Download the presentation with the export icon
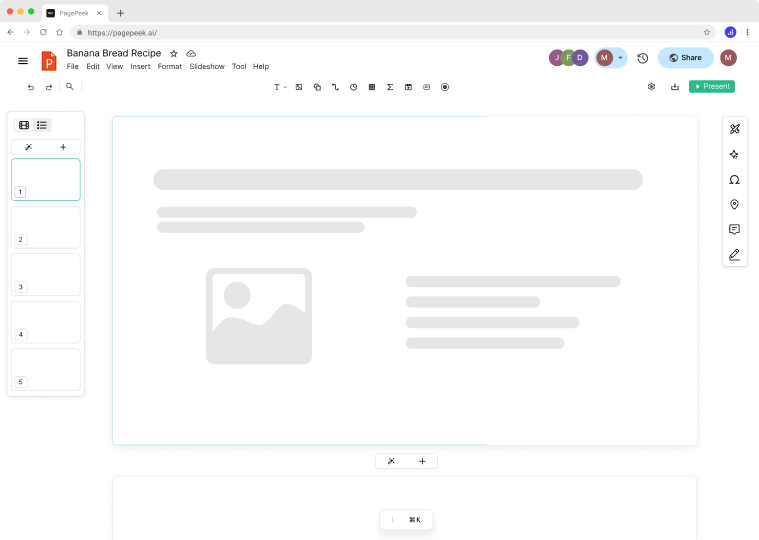759x540 pixels. tap(675, 87)
